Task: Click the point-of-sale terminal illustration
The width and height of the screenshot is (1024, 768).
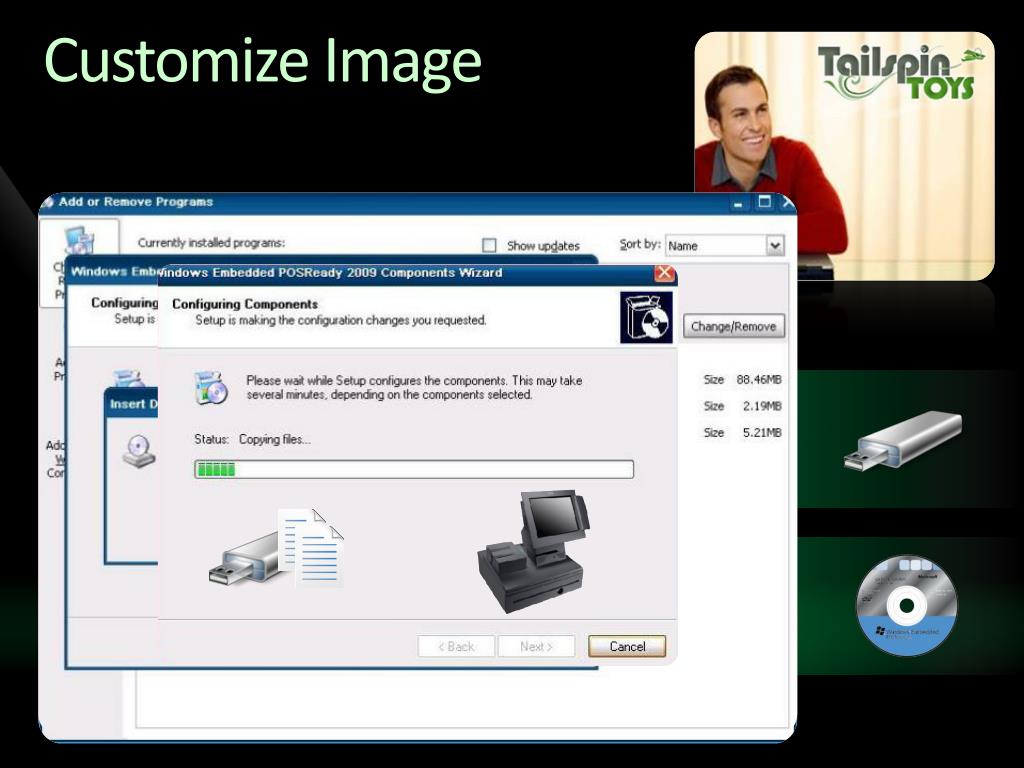Action: tap(533, 552)
